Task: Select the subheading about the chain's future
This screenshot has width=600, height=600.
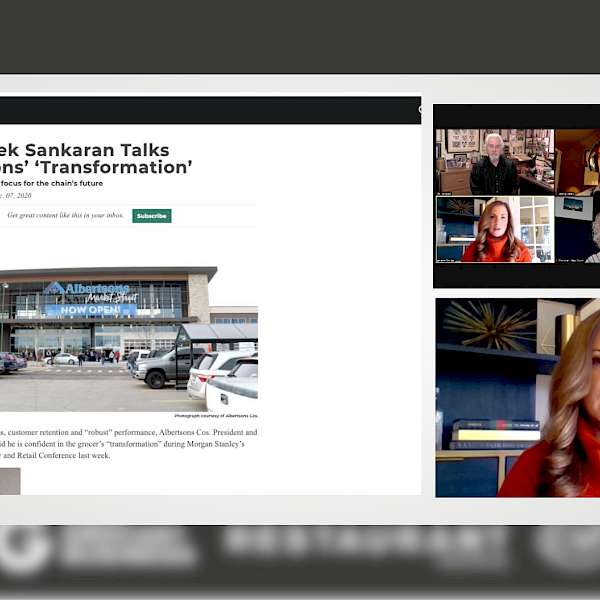Action: (x=51, y=183)
